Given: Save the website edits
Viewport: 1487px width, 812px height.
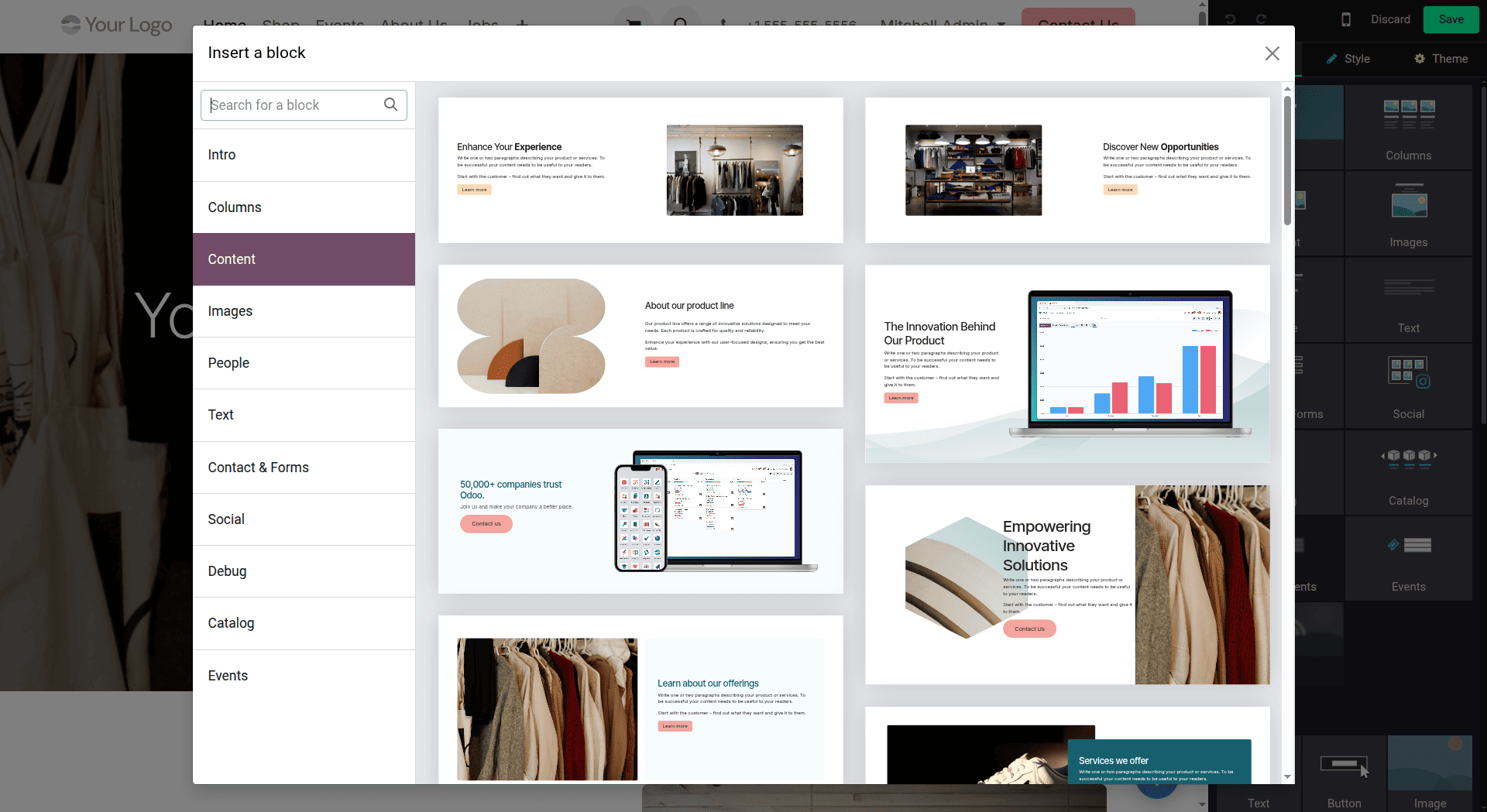Looking at the screenshot, I should pos(1451,19).
